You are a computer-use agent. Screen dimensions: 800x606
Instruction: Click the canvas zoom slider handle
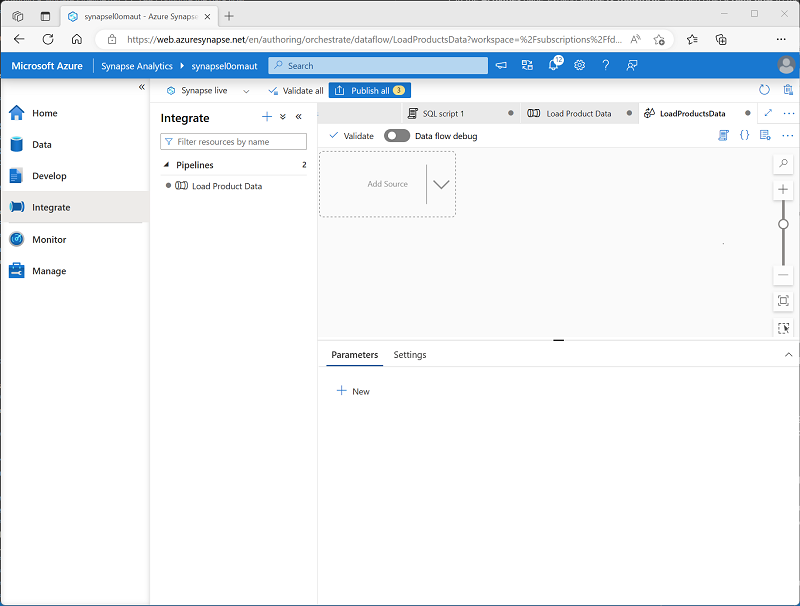point(783,224)
